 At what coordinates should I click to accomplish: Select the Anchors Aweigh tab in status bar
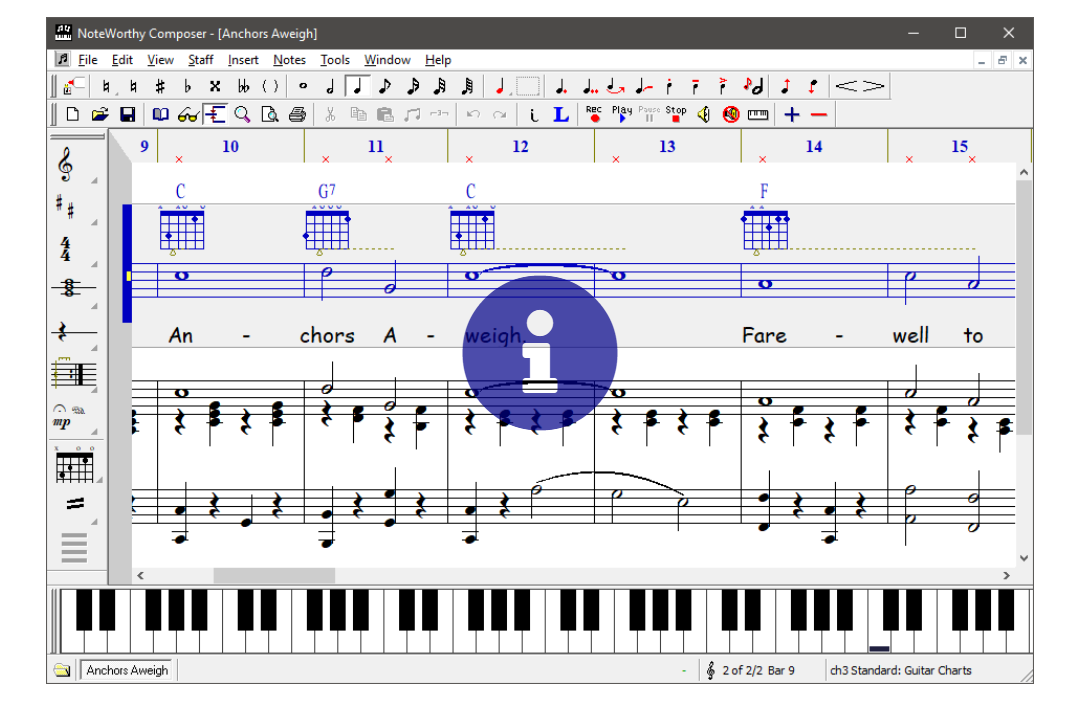coord(127,670)
